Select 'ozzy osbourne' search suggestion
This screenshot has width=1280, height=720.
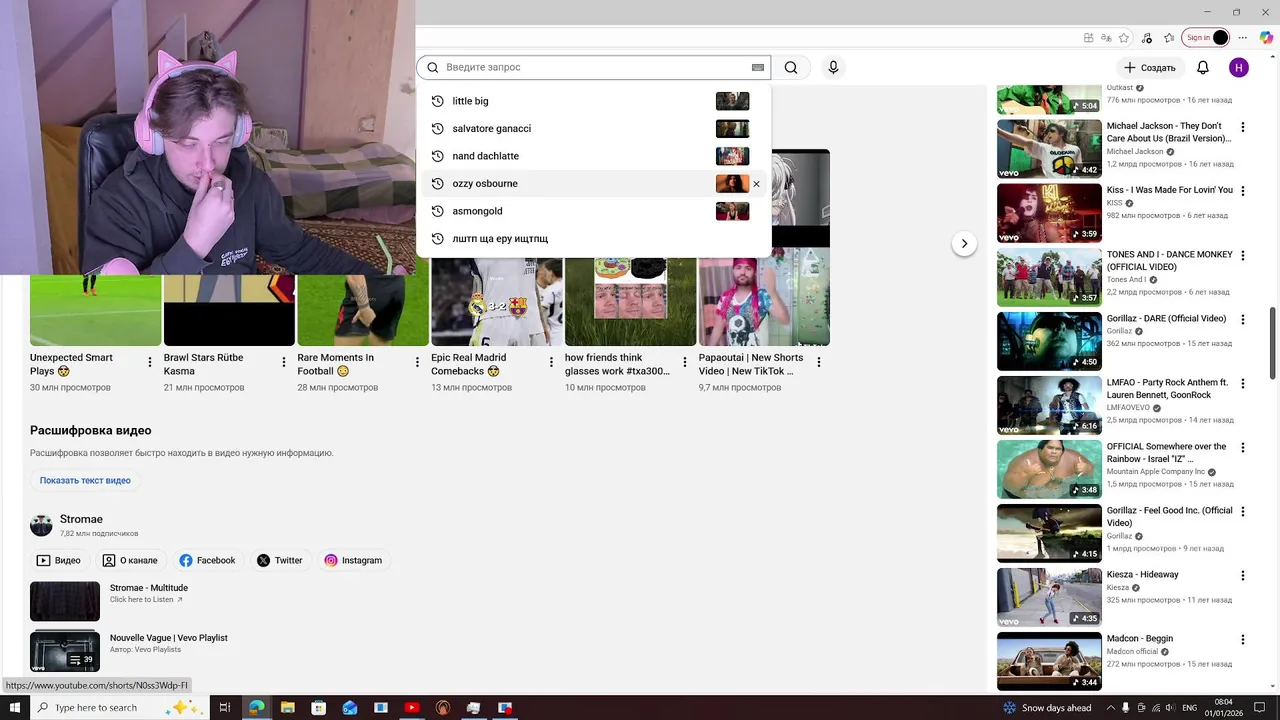click(x=594, y=183)
